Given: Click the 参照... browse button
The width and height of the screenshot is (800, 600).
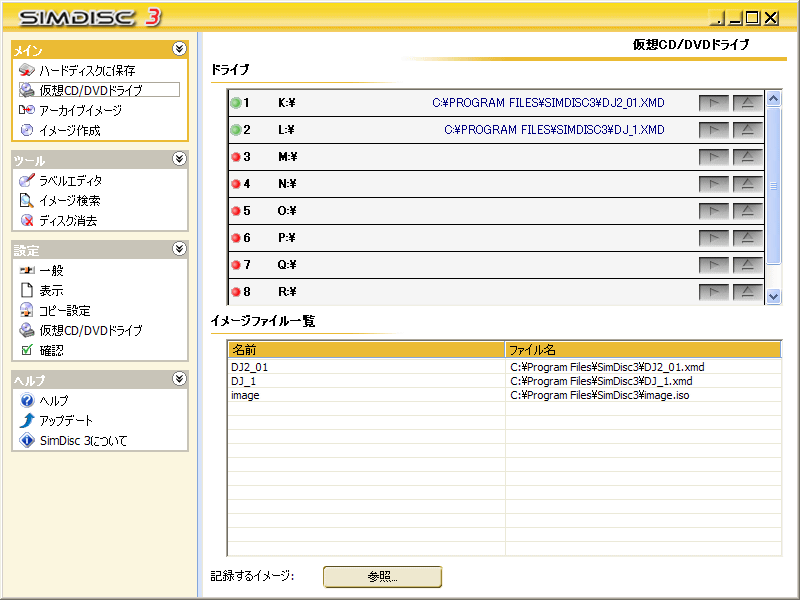Looking at the screenshot, I should pyautogui.click(x=383, y=577).
